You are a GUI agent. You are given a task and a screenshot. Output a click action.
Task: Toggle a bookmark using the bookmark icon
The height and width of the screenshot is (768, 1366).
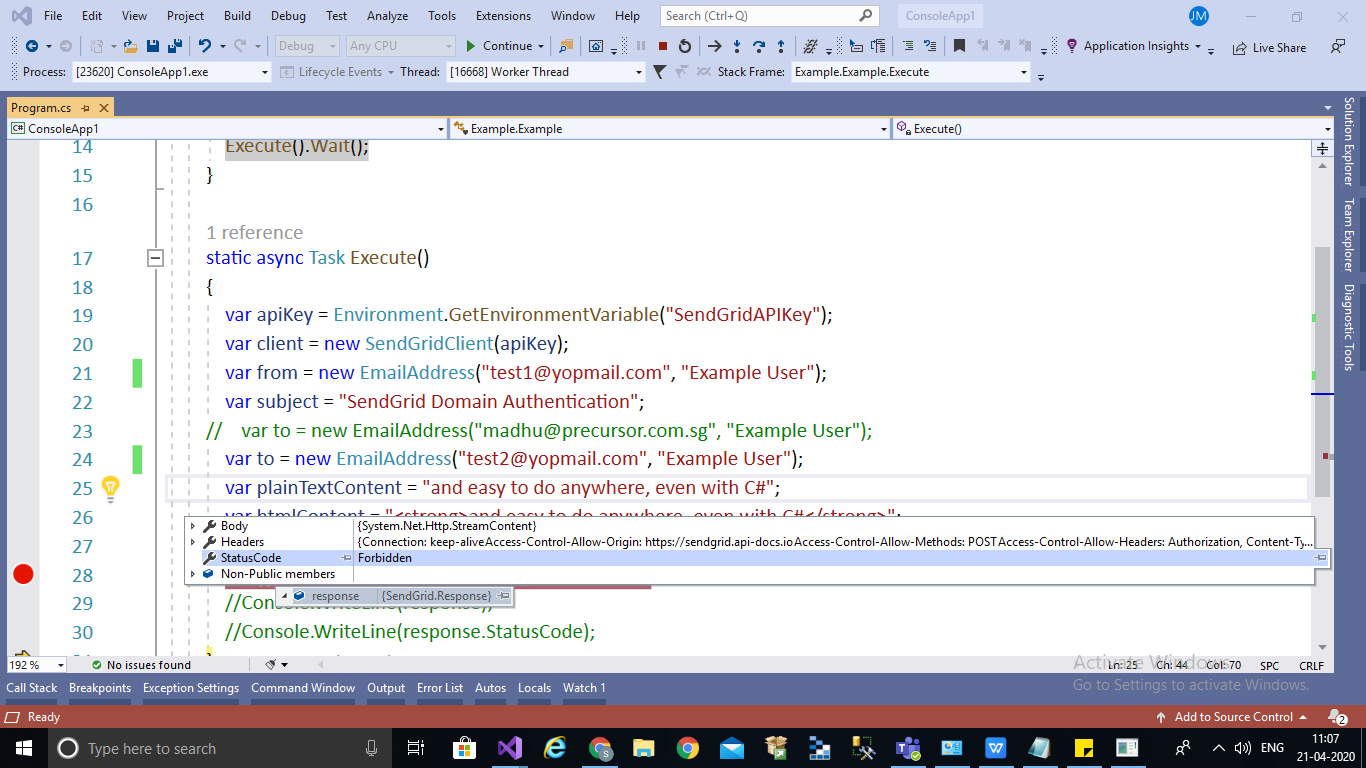959,44
